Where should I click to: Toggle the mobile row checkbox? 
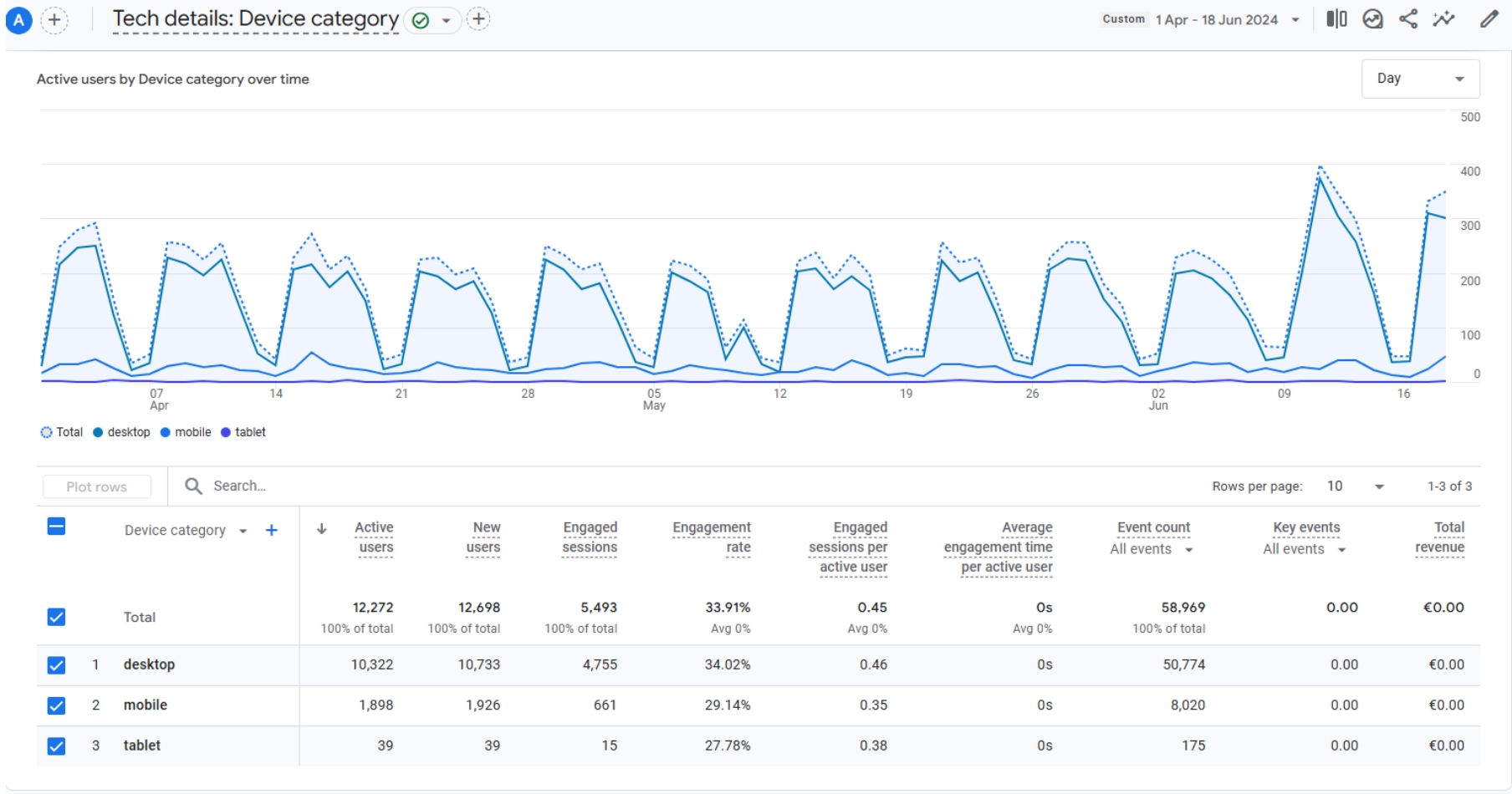56,705
